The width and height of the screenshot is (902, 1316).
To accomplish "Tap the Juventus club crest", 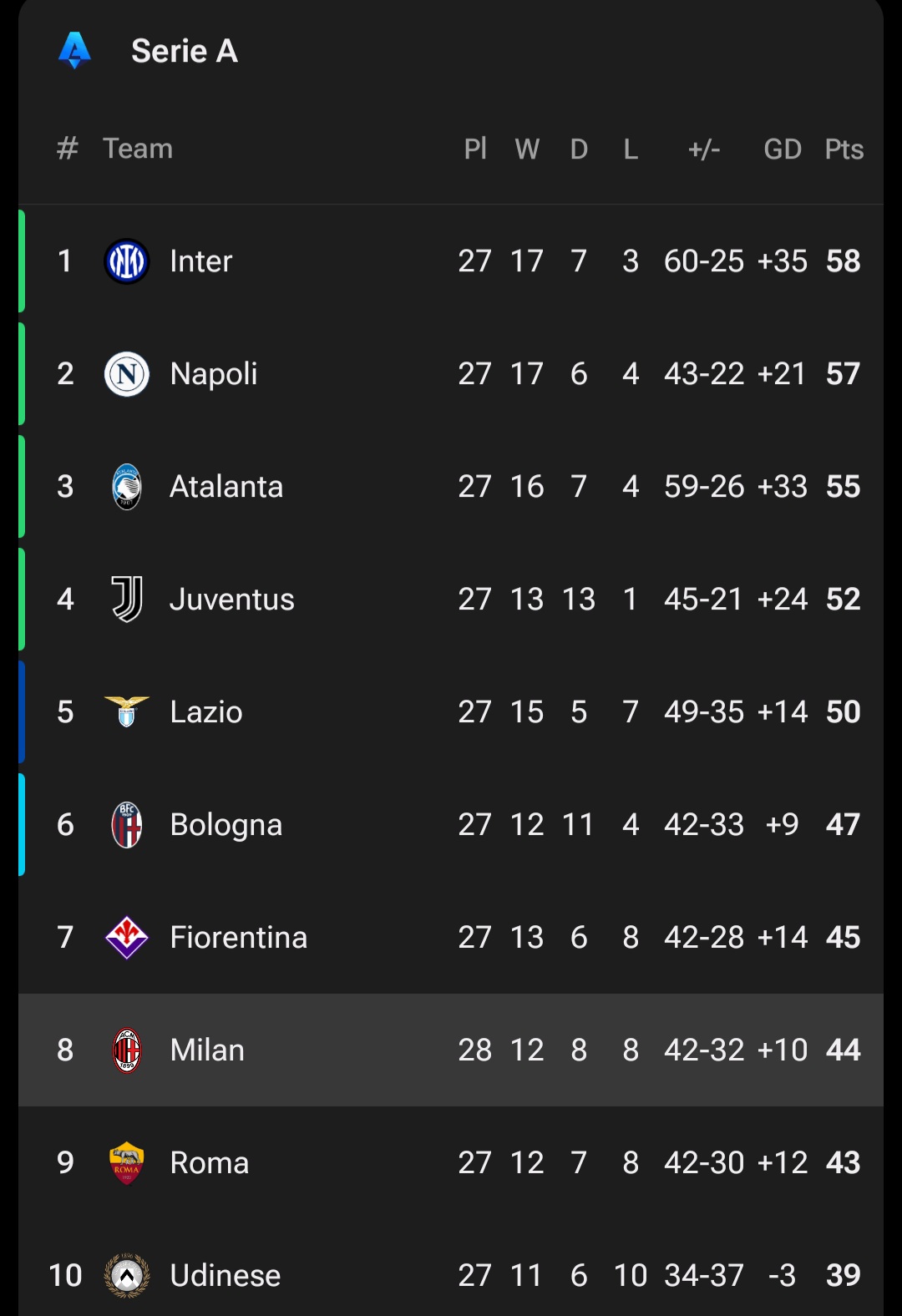I will pos(127,600).
